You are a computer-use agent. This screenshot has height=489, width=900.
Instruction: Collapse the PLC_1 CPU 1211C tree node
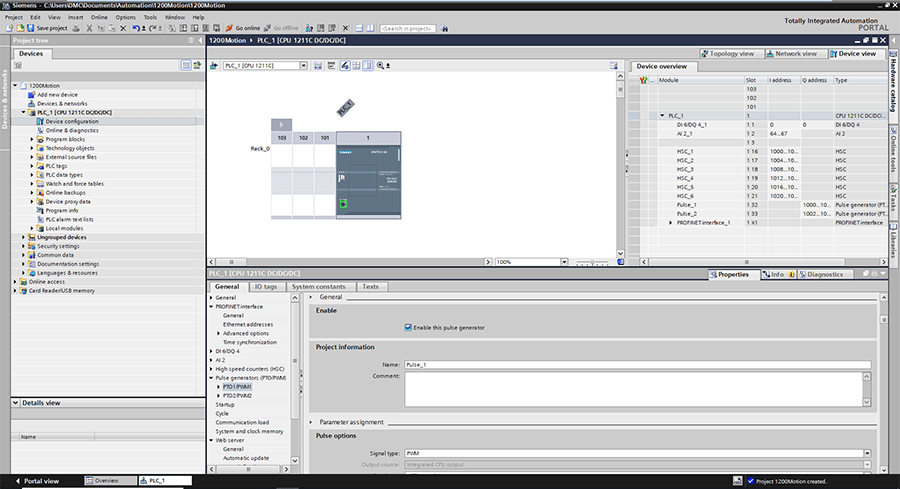[24, 112]
